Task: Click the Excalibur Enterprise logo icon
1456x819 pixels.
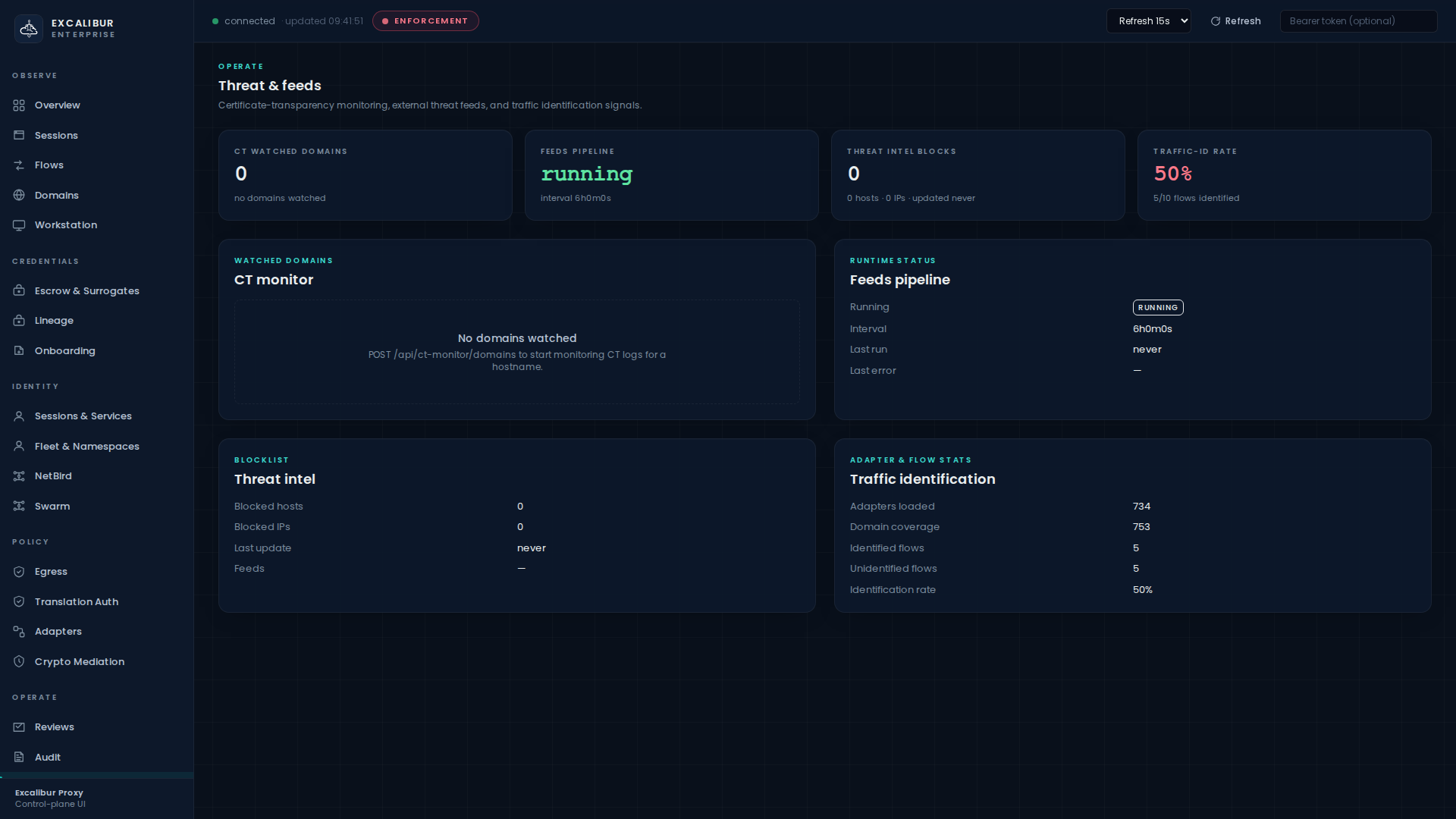Action: (29, 29)
